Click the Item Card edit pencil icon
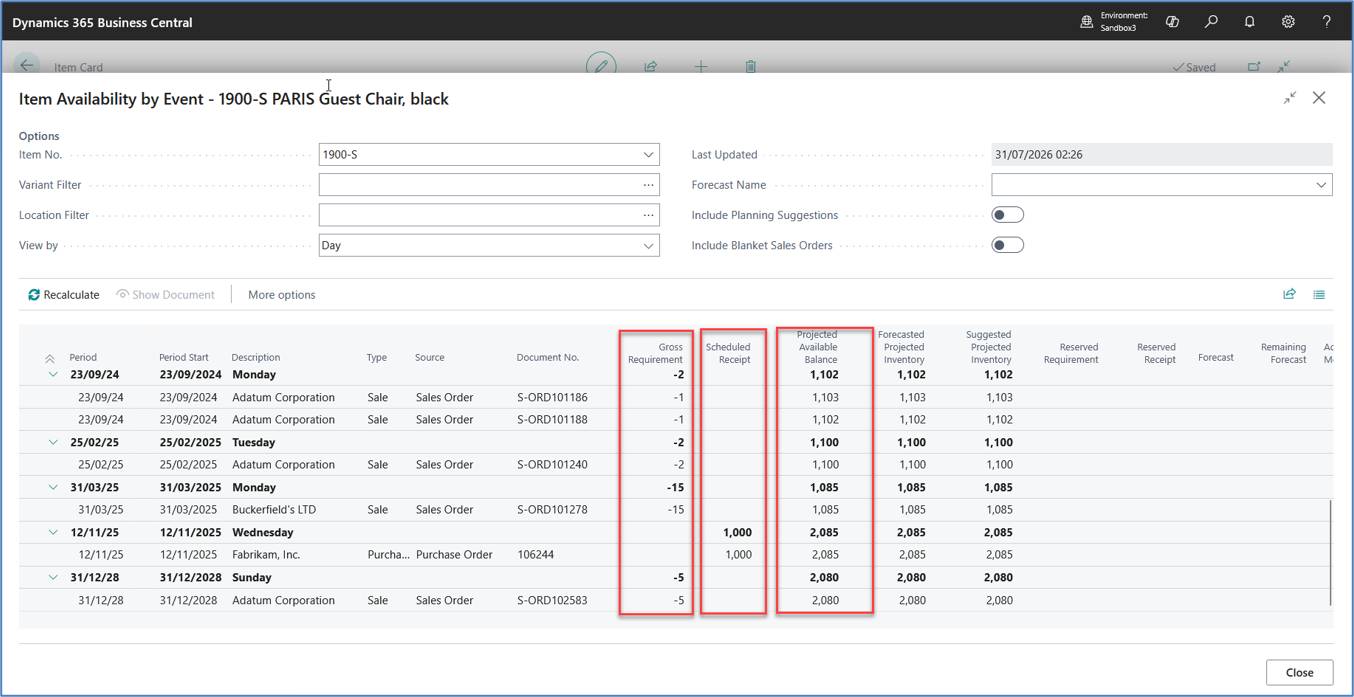Image resolution: width=1354 pixels, height=697 pixels. pos(601,66)
